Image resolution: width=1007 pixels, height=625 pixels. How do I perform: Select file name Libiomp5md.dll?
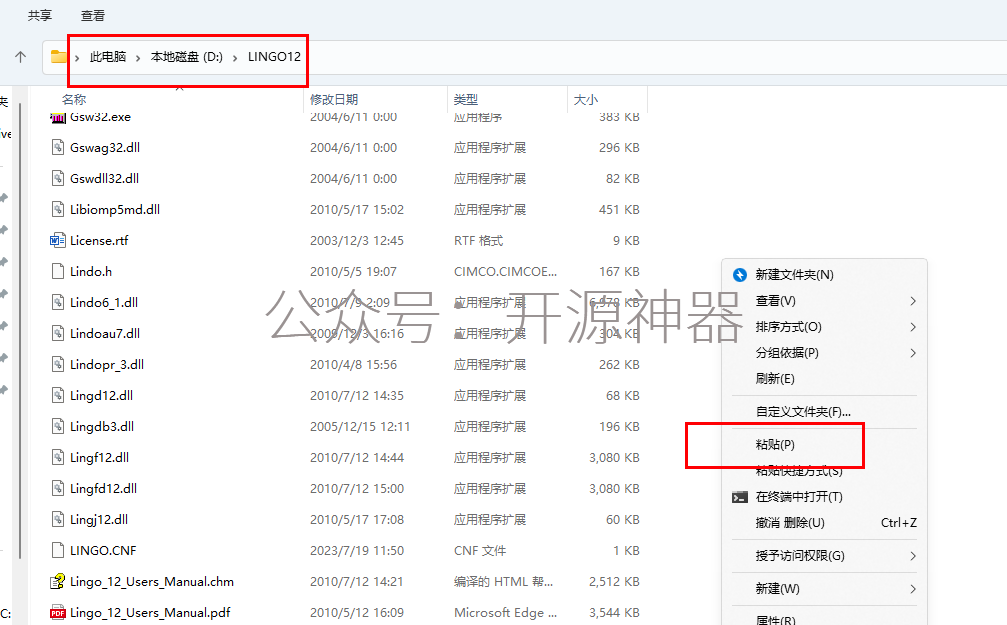coord(115,209)
